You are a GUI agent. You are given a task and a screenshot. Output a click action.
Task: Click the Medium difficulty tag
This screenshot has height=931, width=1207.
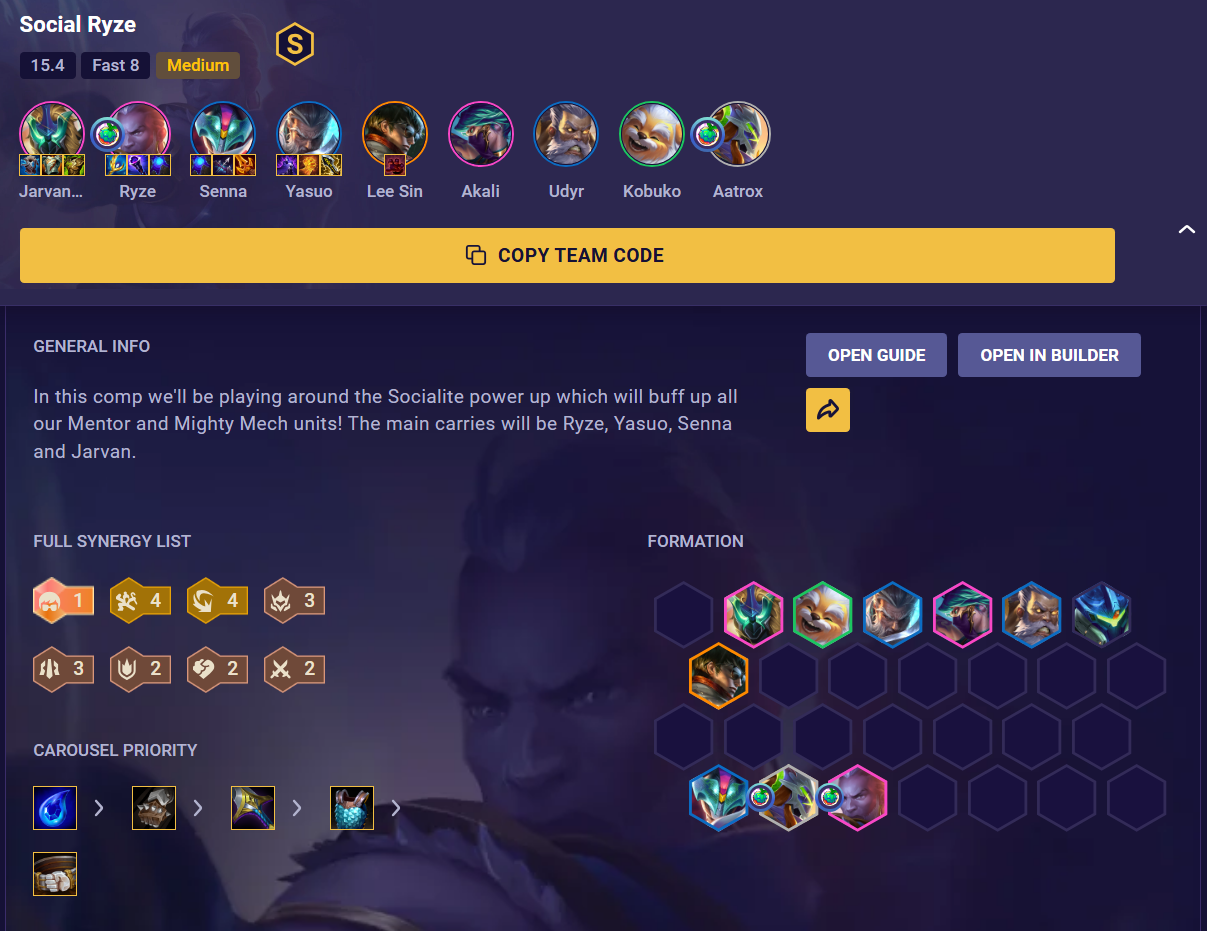198,66
